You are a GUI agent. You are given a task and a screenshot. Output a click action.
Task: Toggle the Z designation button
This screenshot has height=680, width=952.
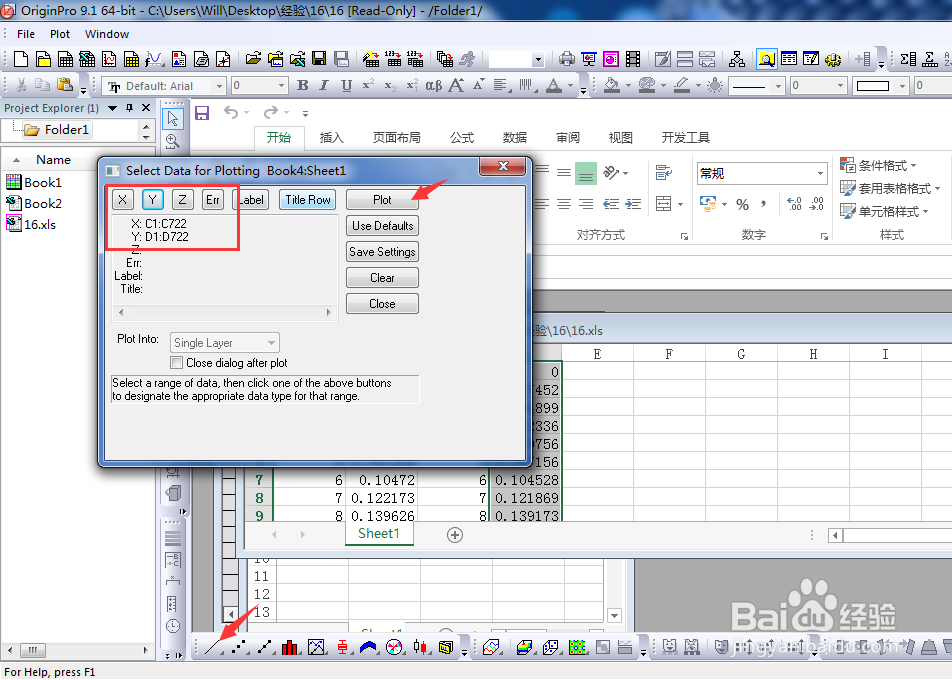point(183,200)
